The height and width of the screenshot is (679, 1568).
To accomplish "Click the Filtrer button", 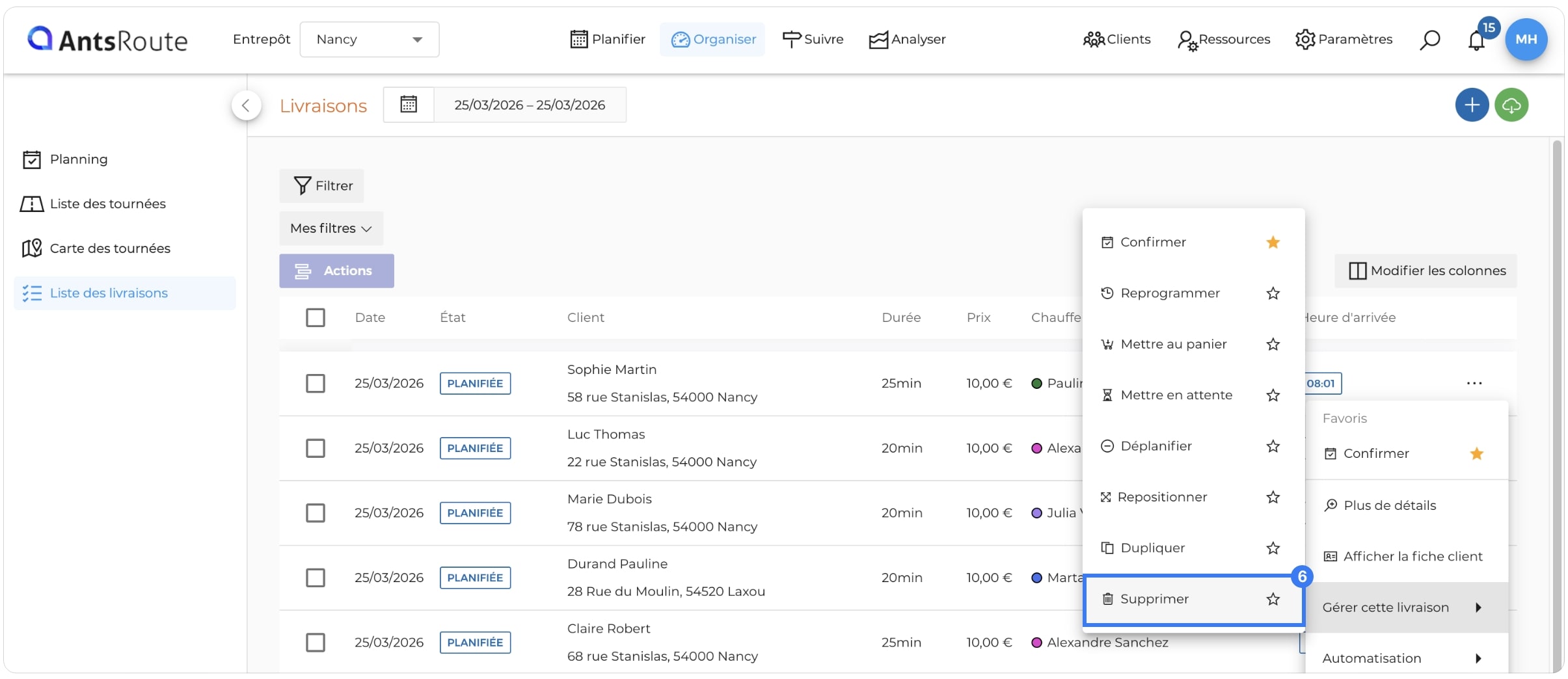I will coord(322,186).
